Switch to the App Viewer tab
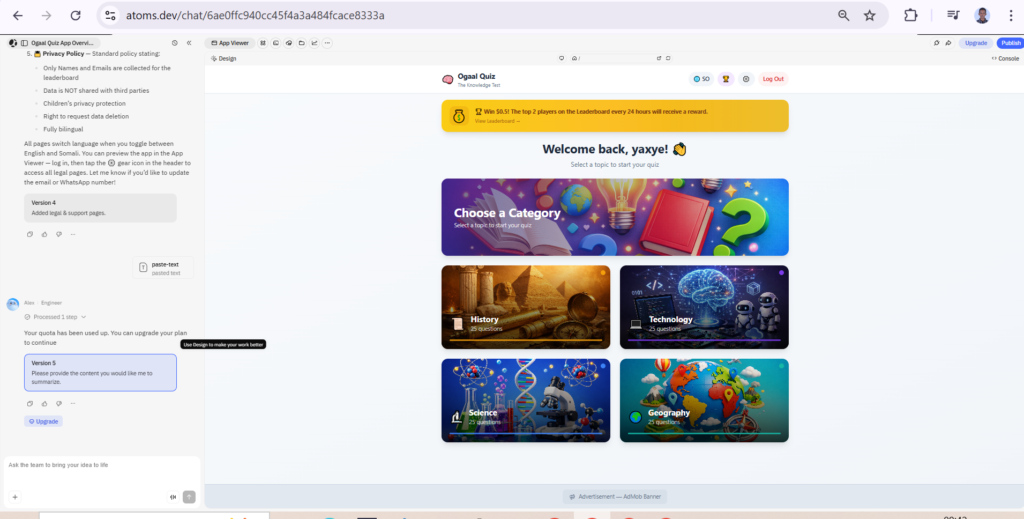Viewport: 1024px width, 519px height. pyautogui.click(x=230, y=43)
